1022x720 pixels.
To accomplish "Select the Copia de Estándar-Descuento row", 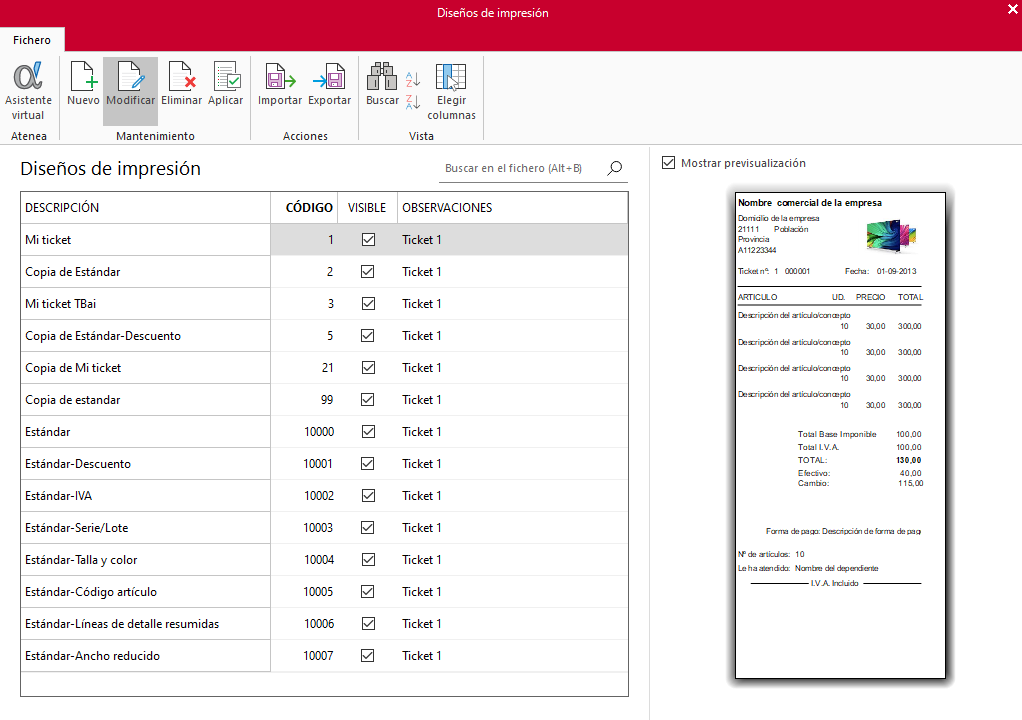I will tap(324, 336).
